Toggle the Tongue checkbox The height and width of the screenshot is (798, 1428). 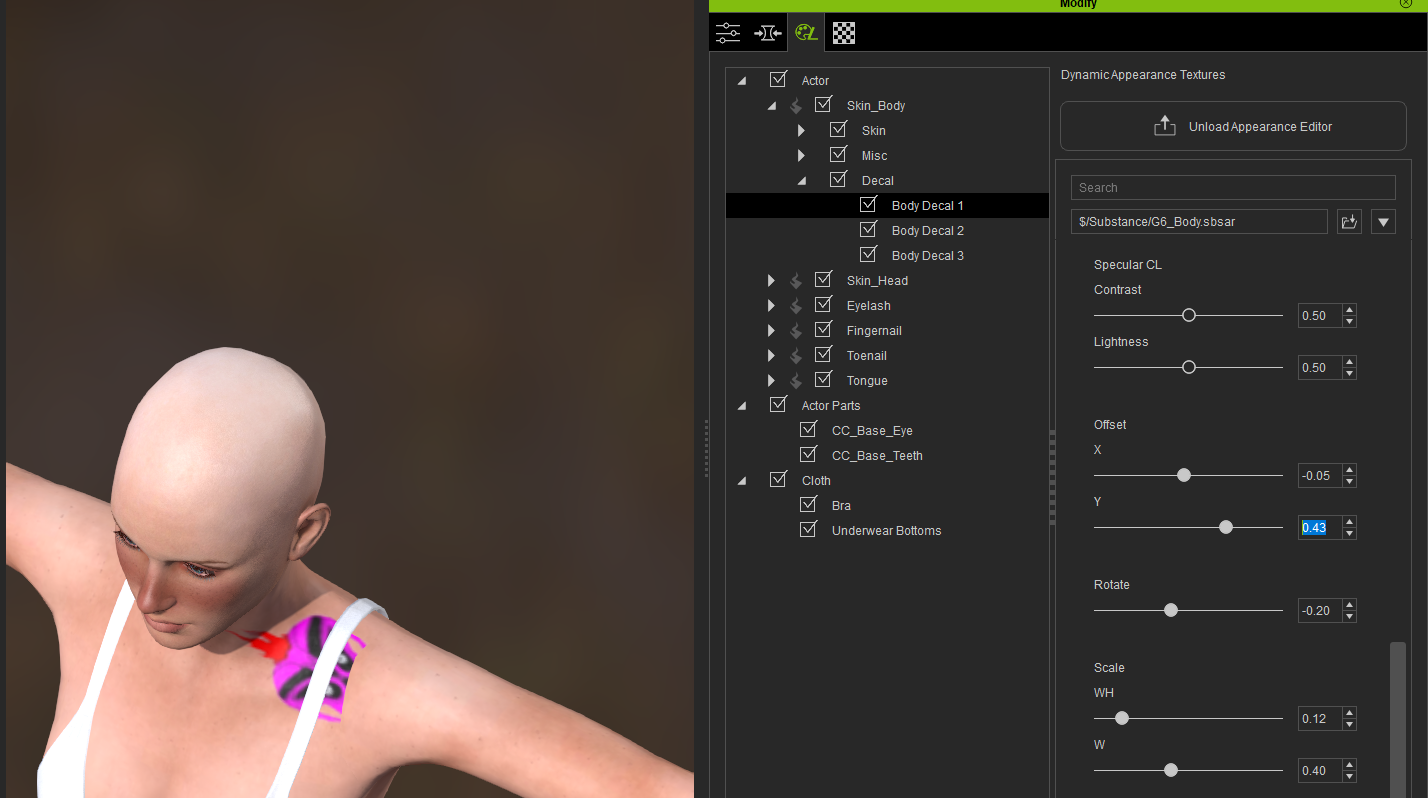coord(823,379)
